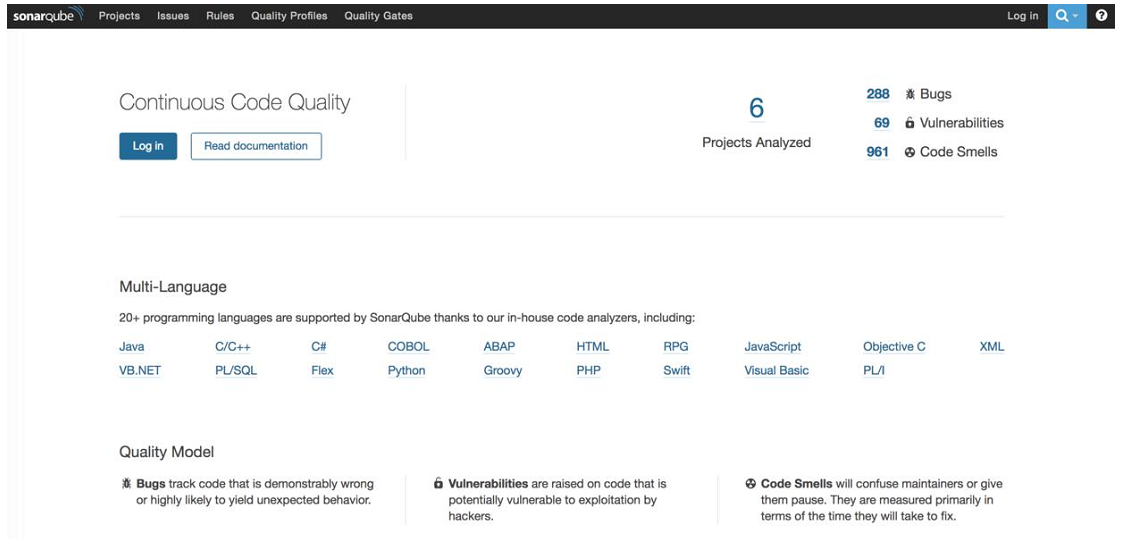Click the lock icon in Quality Model
1121x539 pixels.
coord(438,484)
